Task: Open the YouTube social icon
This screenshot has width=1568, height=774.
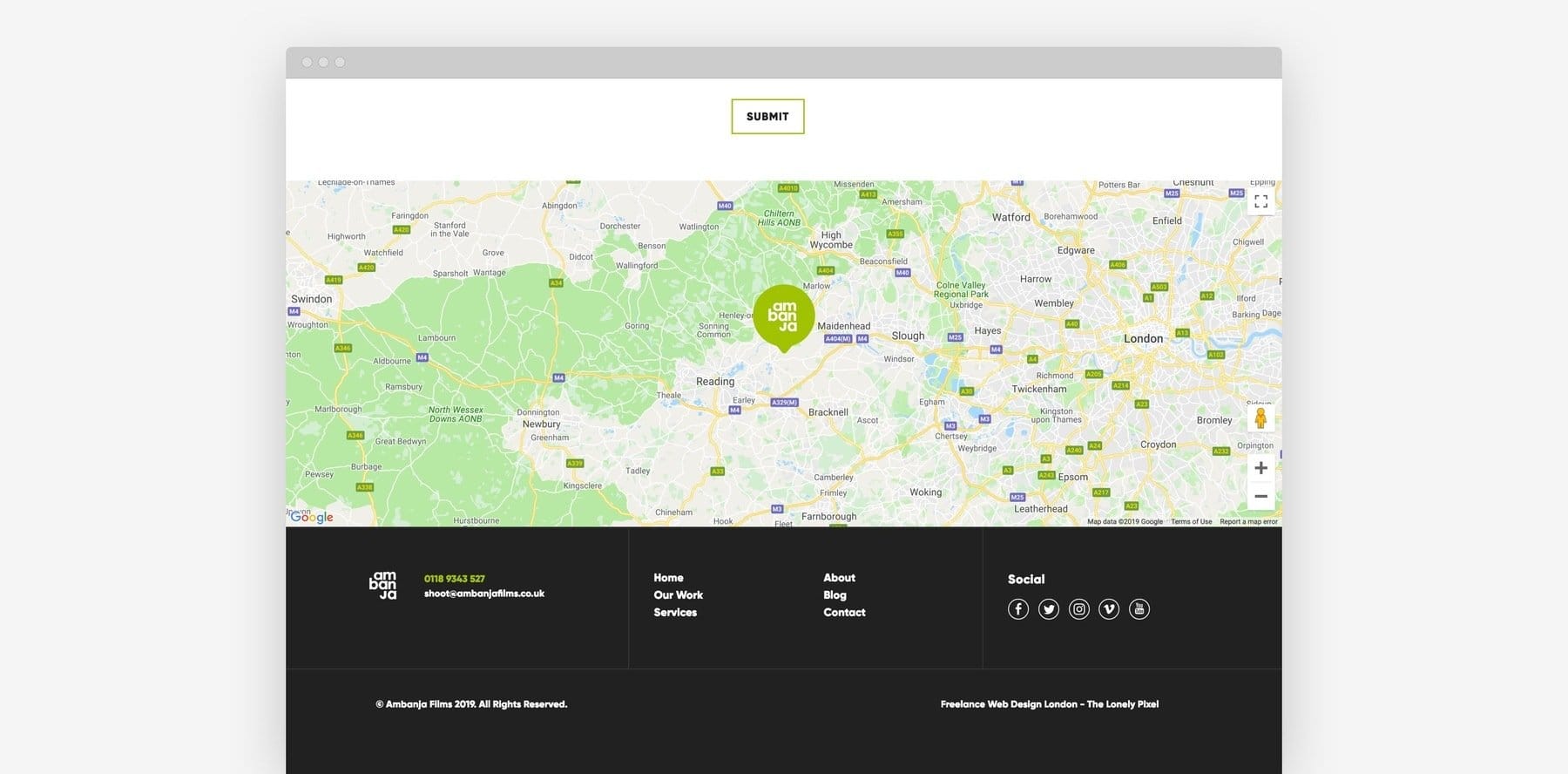Action: (1139, 609)
